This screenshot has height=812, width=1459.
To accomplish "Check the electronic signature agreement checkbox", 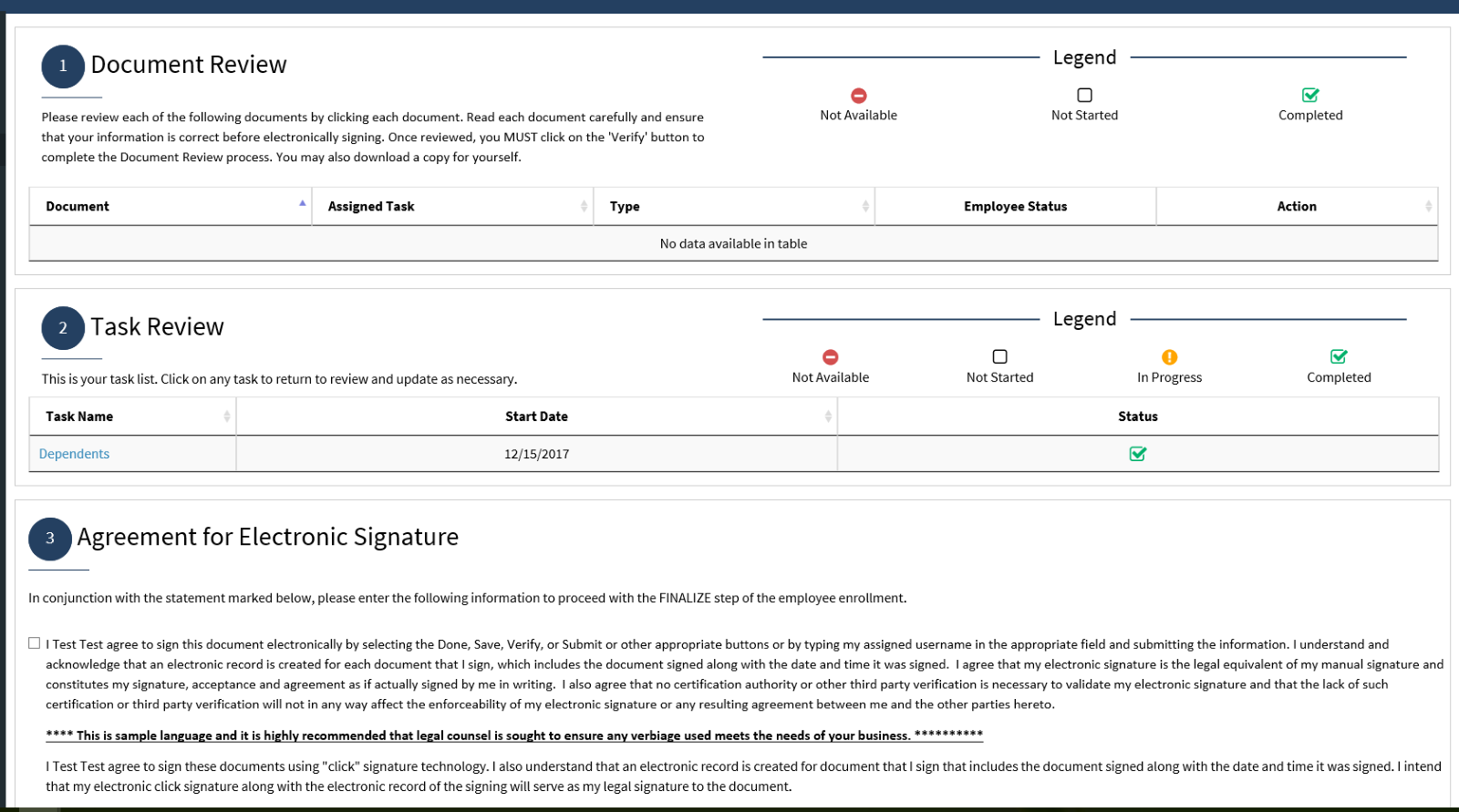I will [34, 643].
